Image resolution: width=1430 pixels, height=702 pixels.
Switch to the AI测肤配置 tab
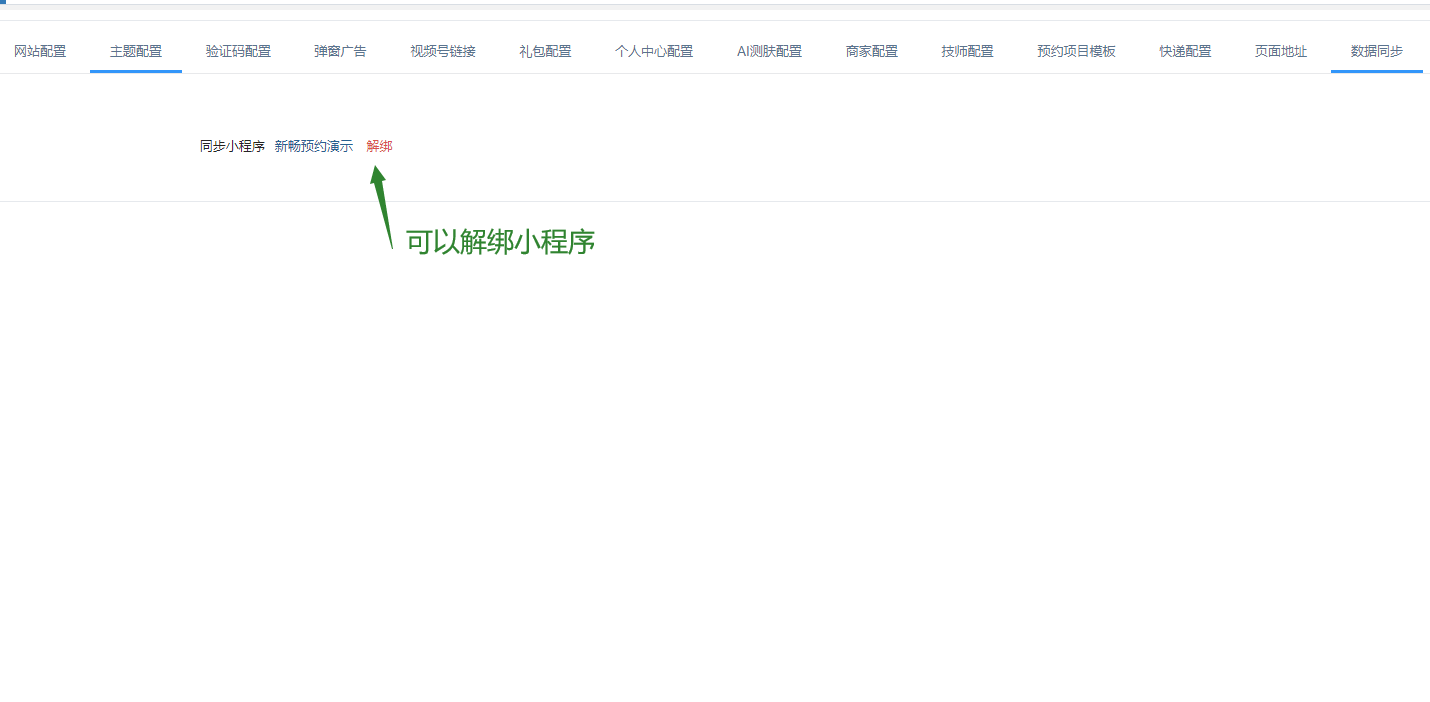click(769, 51)
